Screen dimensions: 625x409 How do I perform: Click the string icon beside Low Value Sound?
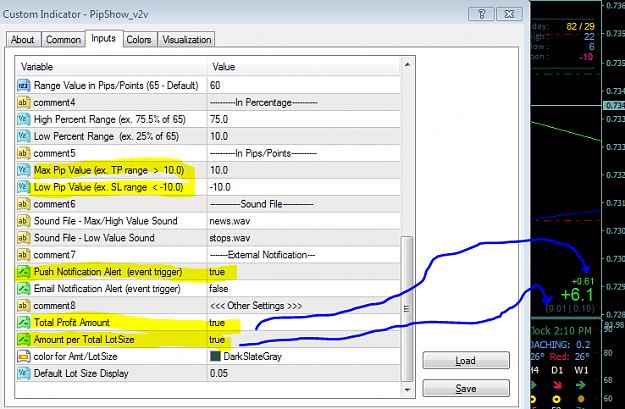coord(24,238)
